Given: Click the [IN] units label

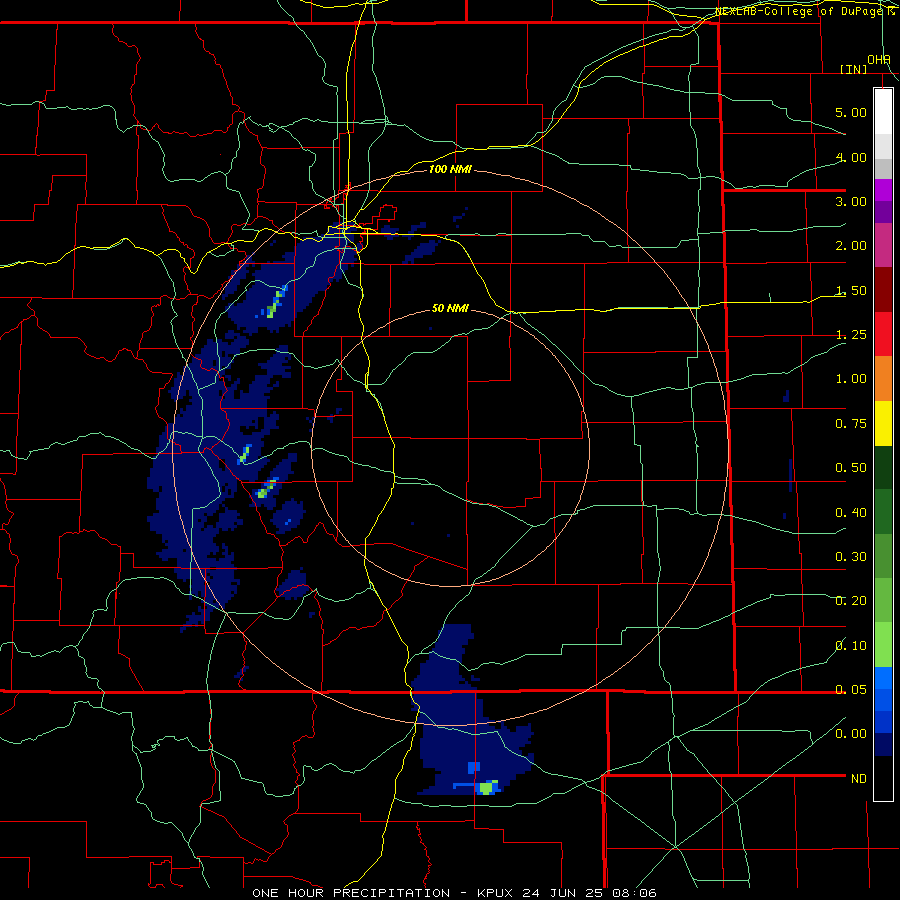Looking at the screenshot, I should click(854, 69).
